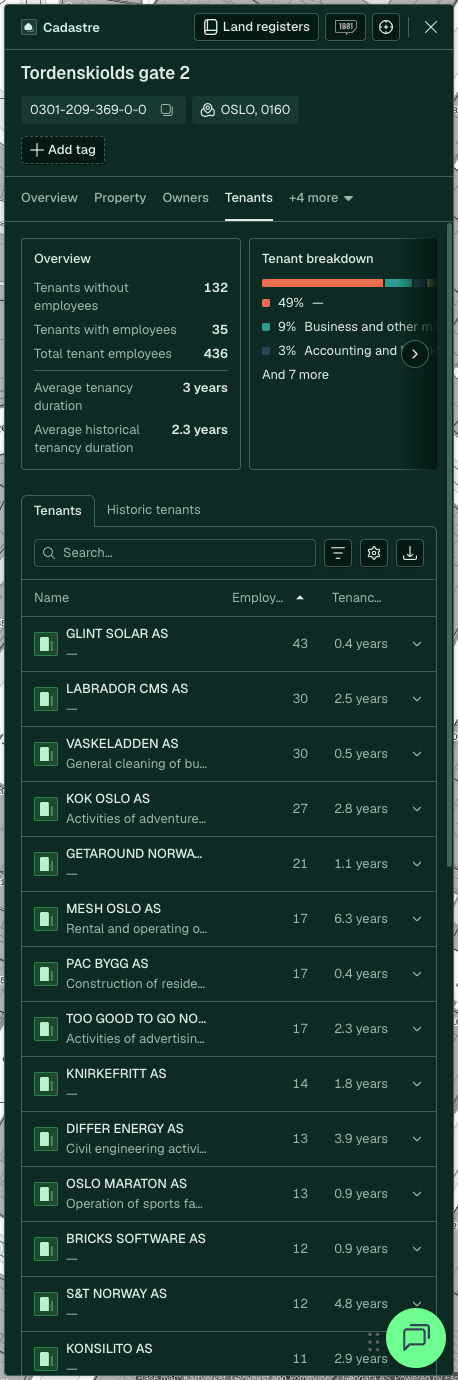This screenshot has width=458, height=1380.
Task: Open the Historic tenants tab
Action: click(x=154, y=510)
